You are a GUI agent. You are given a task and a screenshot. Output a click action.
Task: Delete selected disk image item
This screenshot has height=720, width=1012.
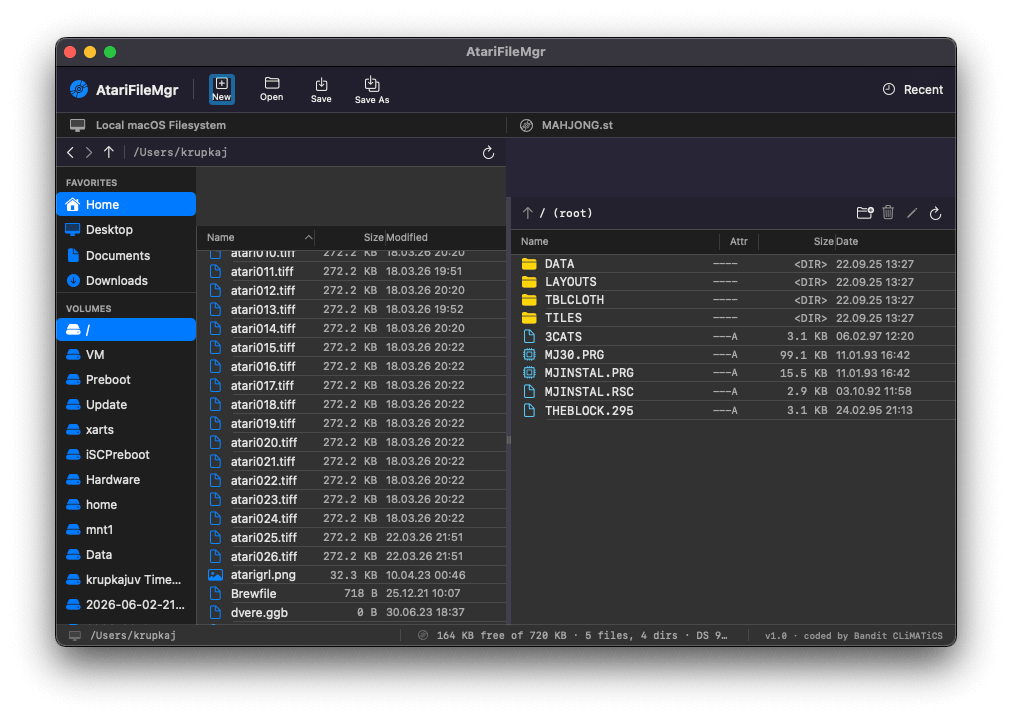888,213
